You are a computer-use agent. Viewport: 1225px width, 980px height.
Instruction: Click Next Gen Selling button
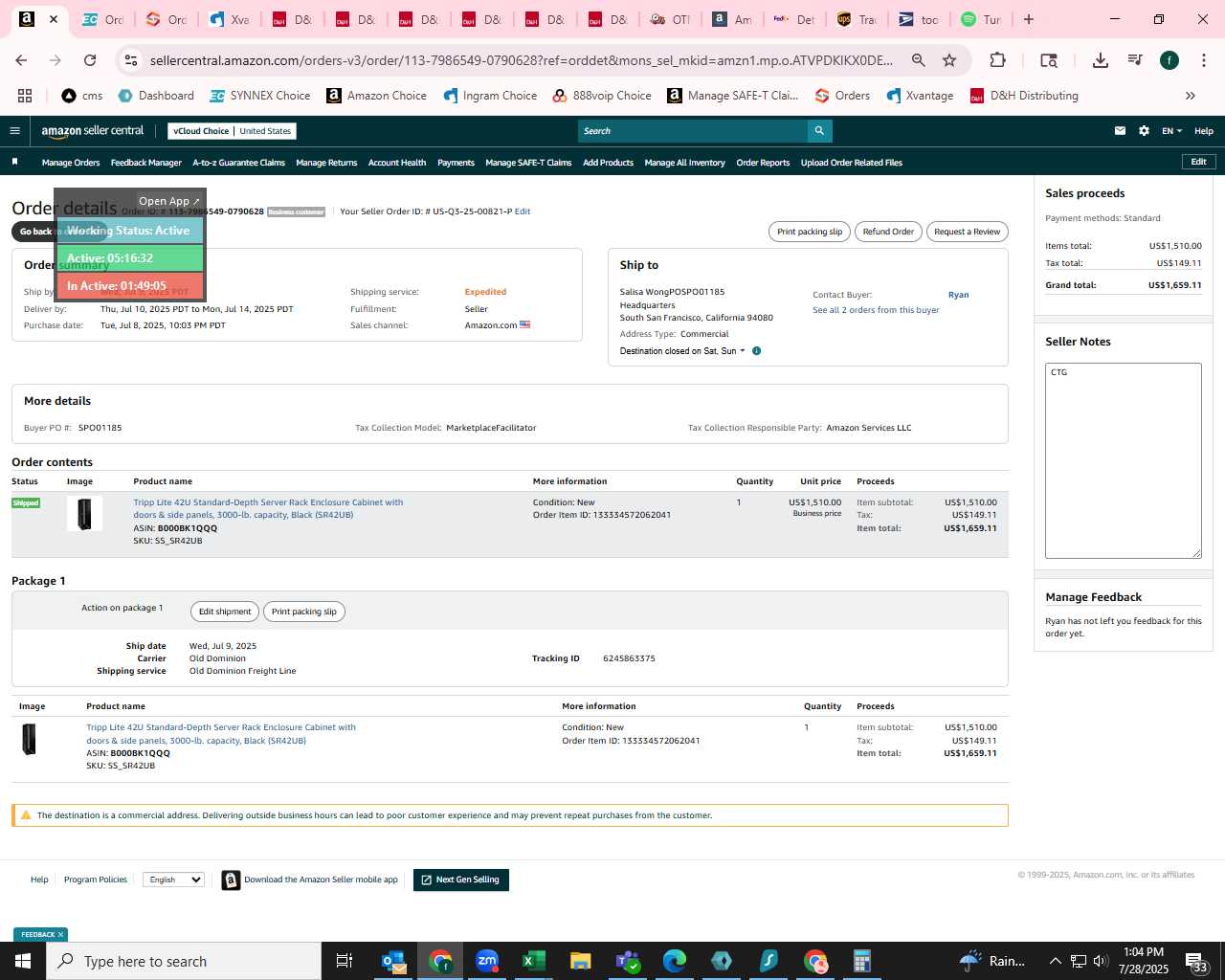pyautogui.click(x=460, y=880)
